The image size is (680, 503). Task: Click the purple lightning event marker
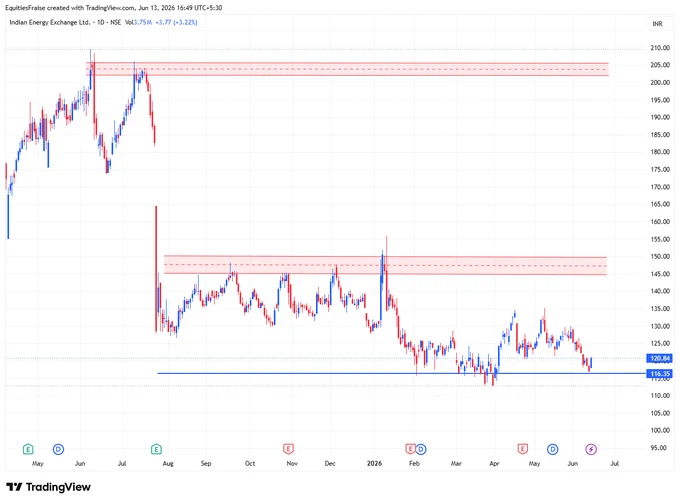click(x=591, y=449)
